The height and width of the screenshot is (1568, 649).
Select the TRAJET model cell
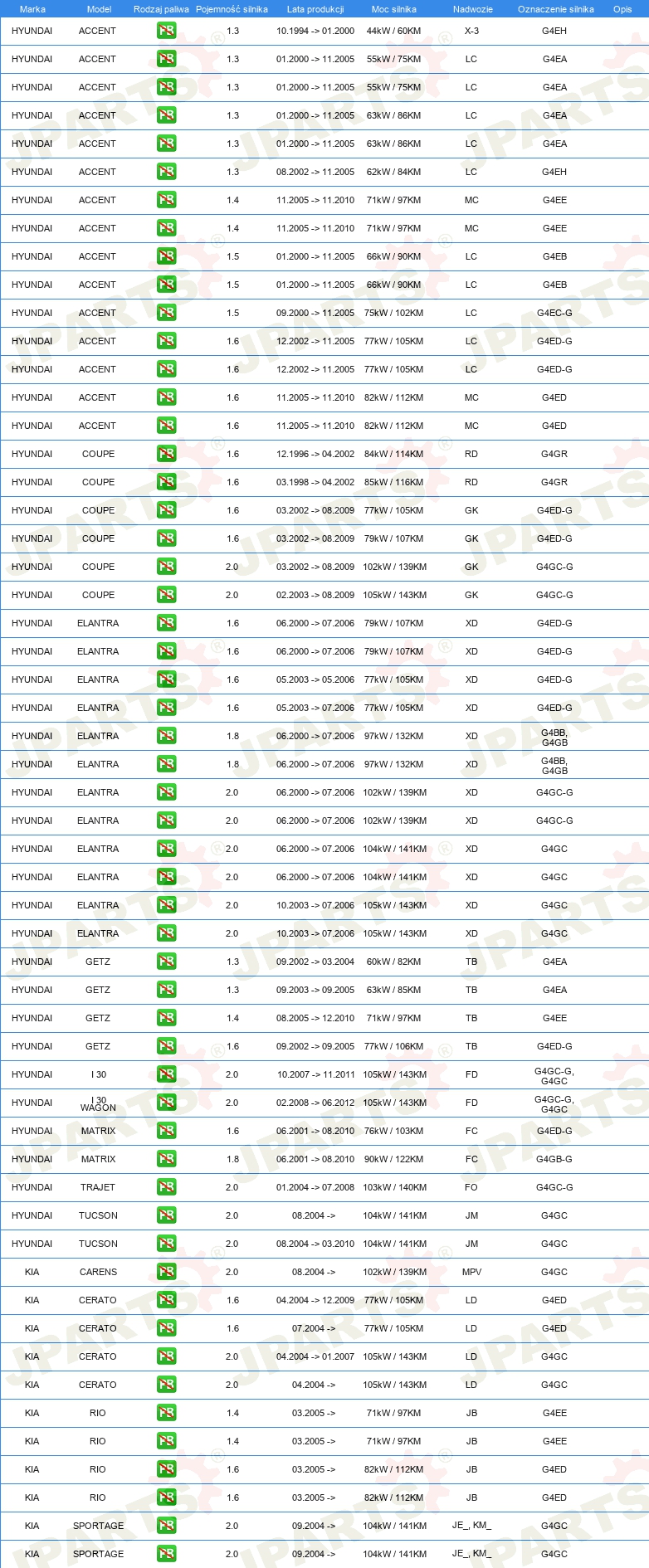click(x=98, y=1187)
